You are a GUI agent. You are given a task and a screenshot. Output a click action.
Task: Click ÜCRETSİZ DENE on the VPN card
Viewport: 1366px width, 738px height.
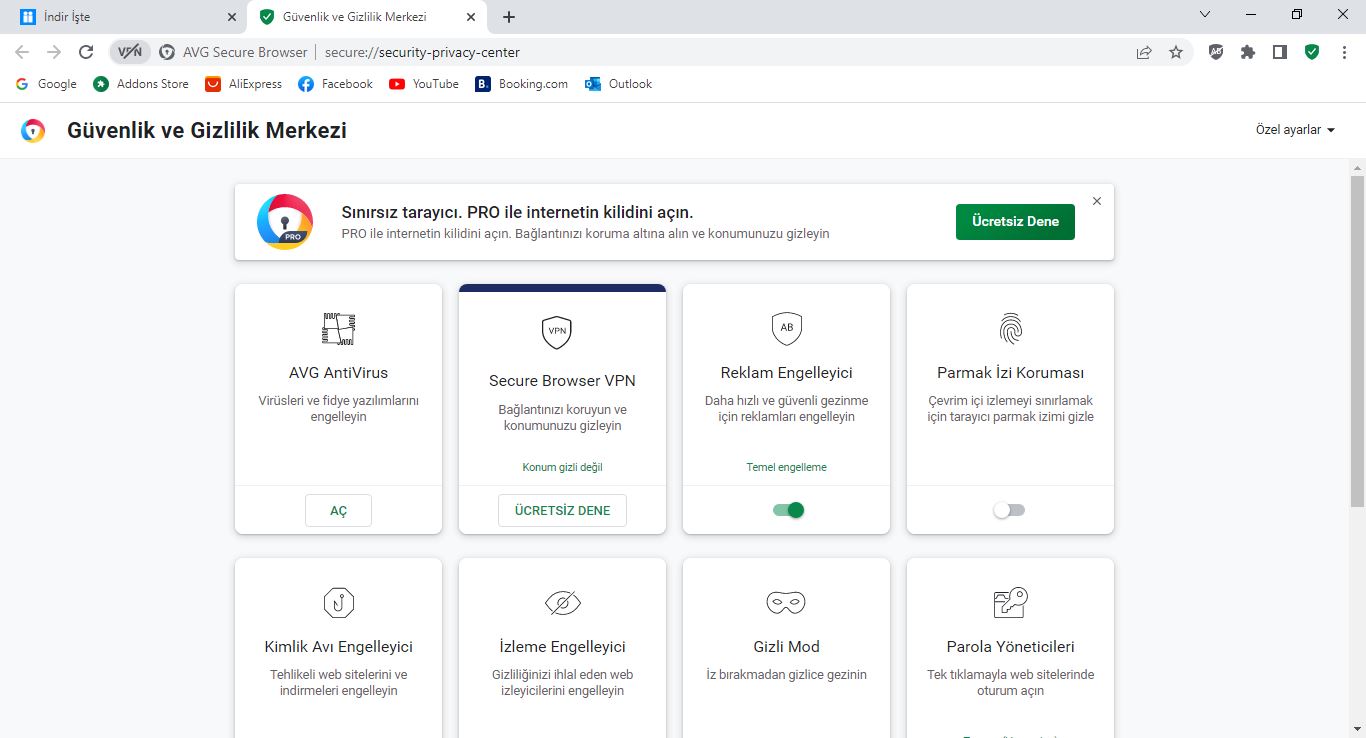[562, 510]
